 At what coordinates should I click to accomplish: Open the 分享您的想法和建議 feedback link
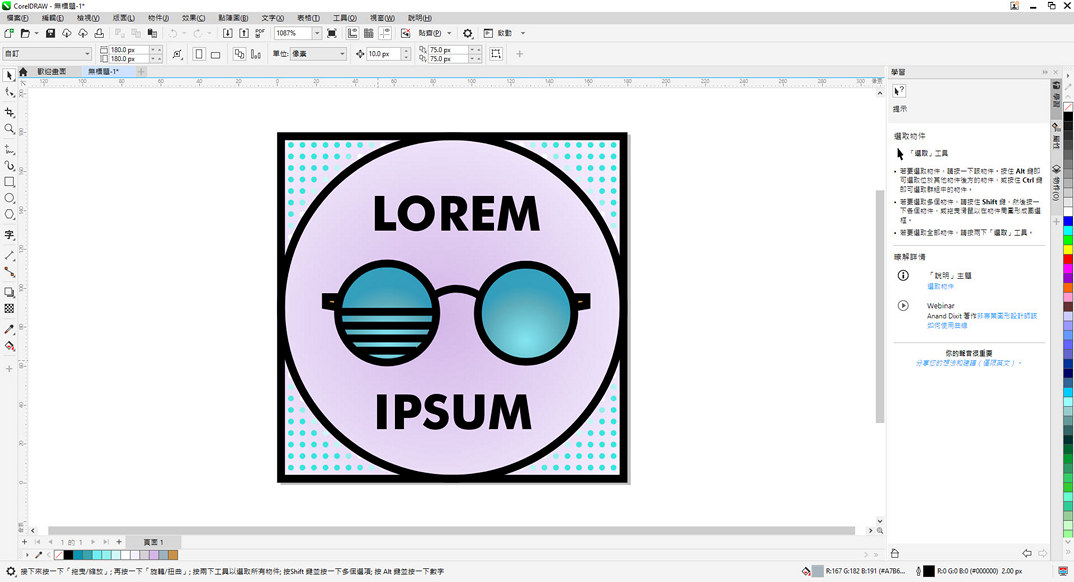pos(969,363)
